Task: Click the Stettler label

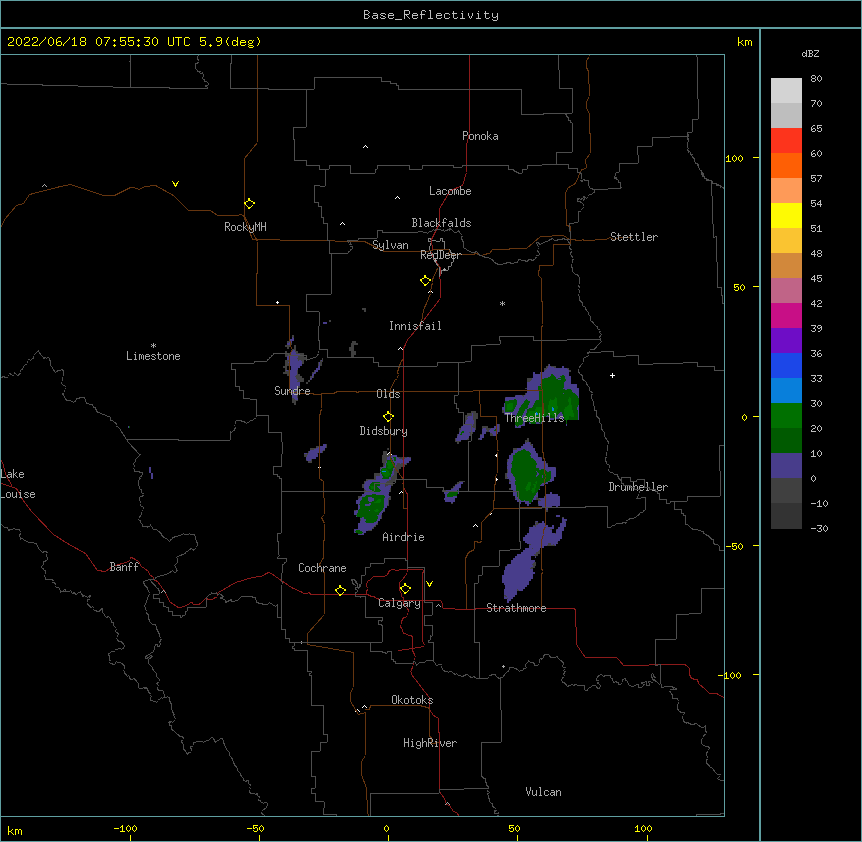Action: pyautogui.click(x=634, y=237)
